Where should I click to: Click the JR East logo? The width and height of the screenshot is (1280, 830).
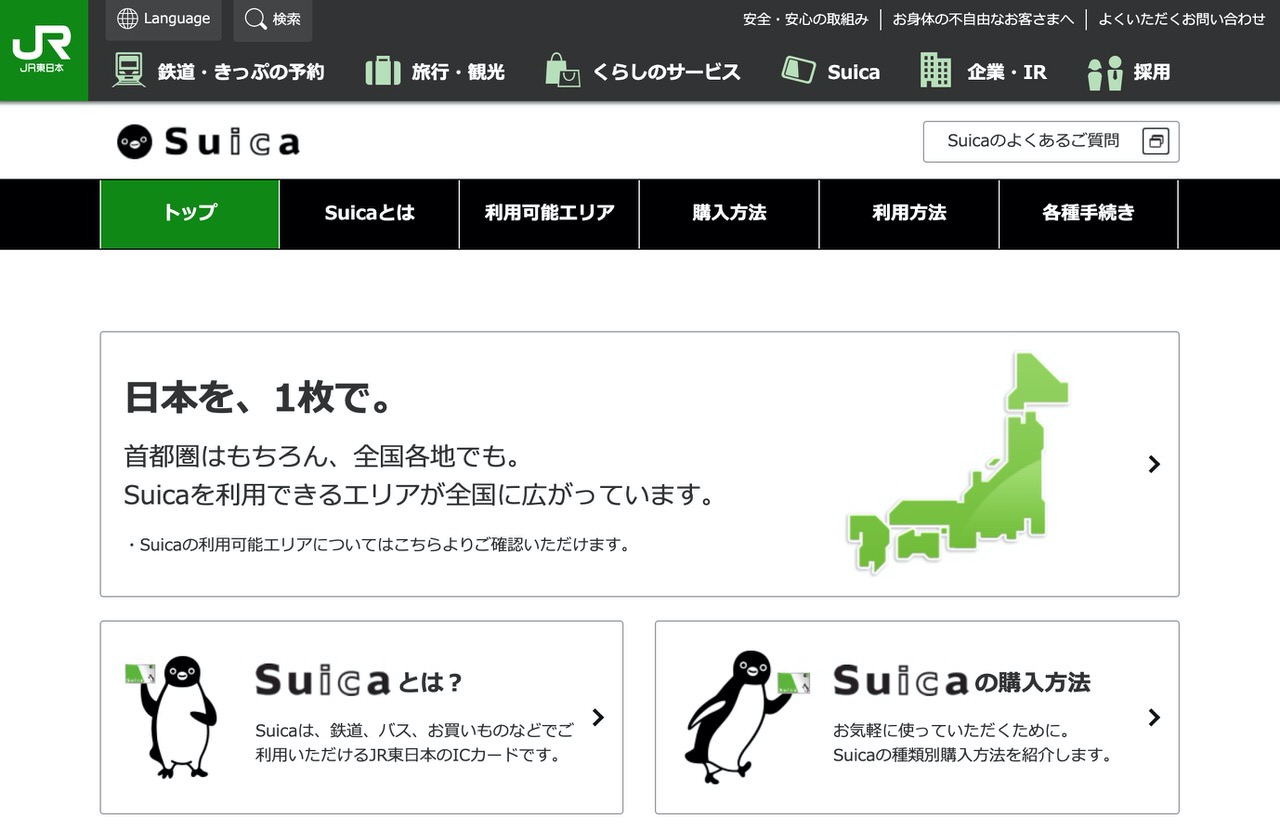click(x=43, y=50)
